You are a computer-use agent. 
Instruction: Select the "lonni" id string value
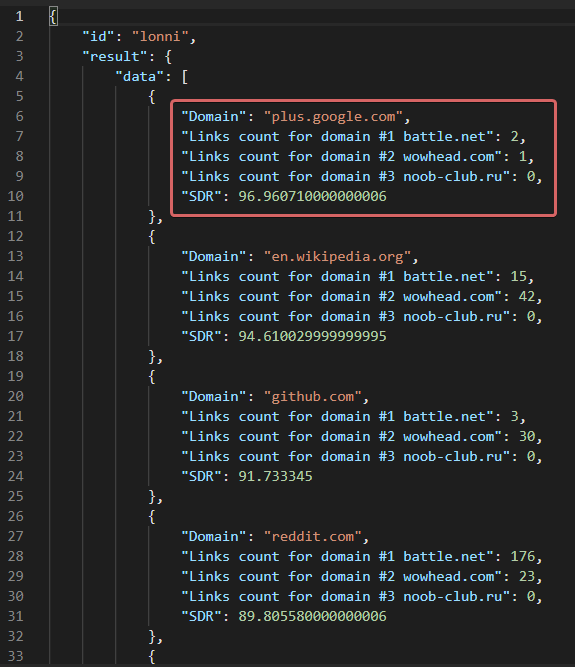click(x=160, y=36)
